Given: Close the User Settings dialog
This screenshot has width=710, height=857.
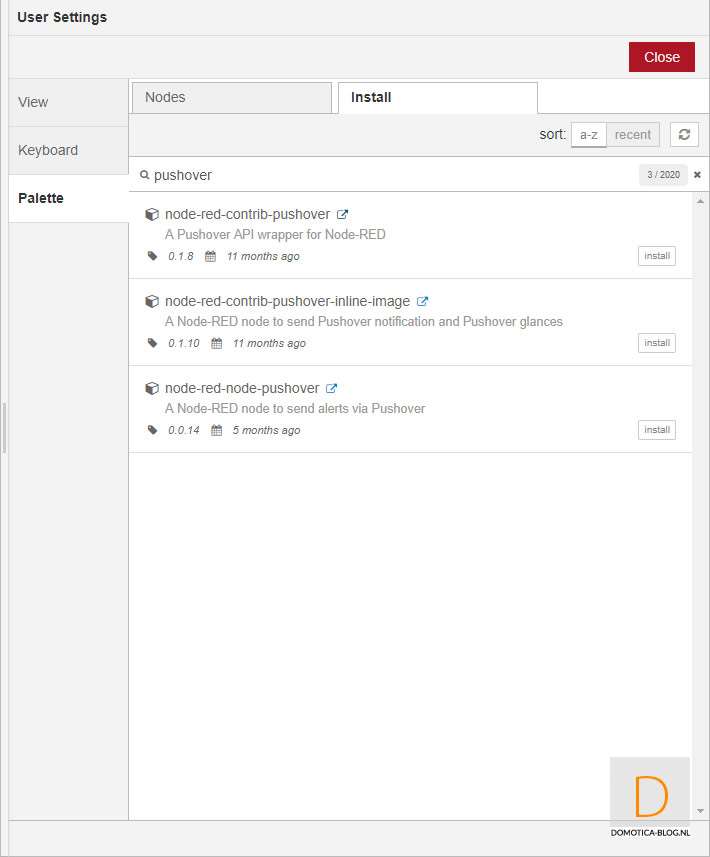Looking at the screenshot, I should [661, 57].
